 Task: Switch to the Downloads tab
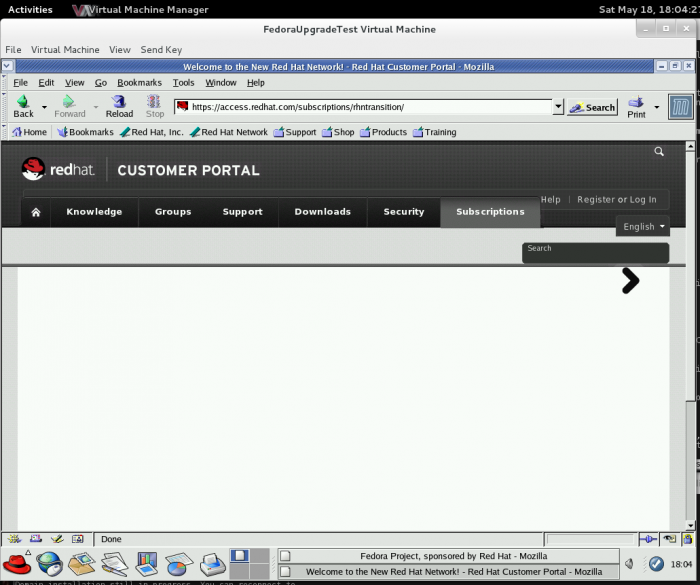point(322,212)
